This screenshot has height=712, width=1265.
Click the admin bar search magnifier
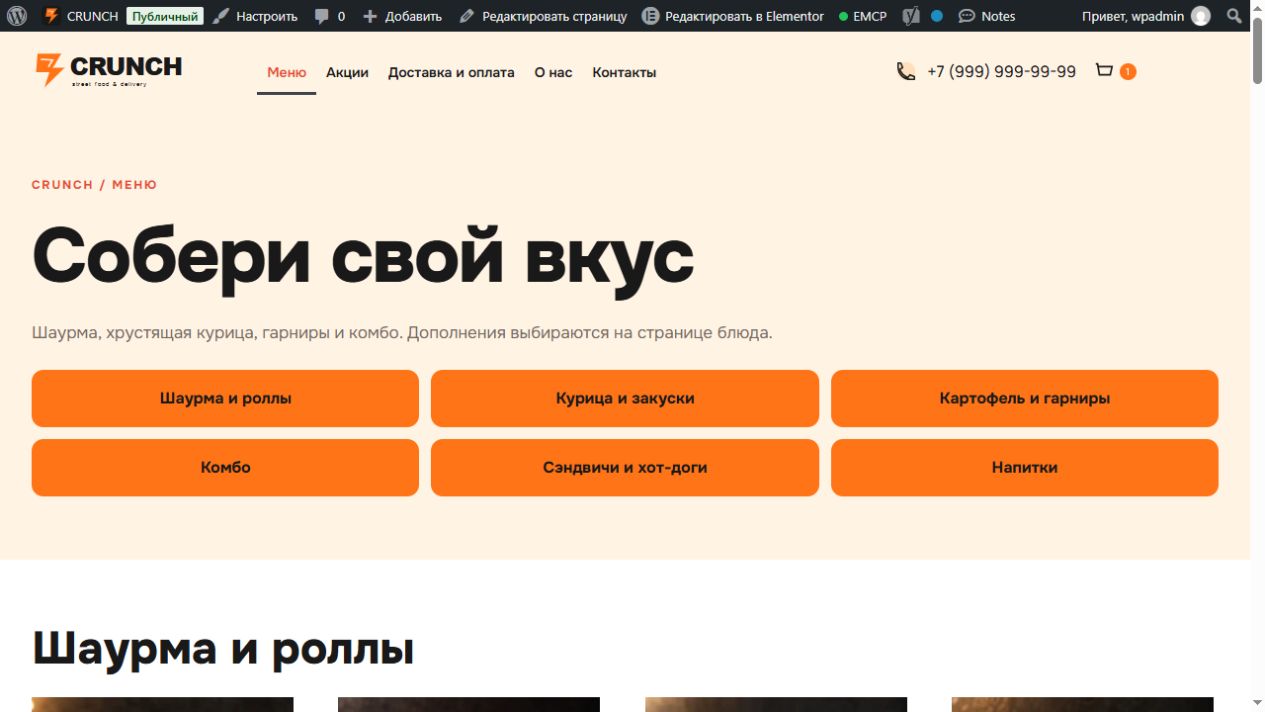(x=1235, y=16)
